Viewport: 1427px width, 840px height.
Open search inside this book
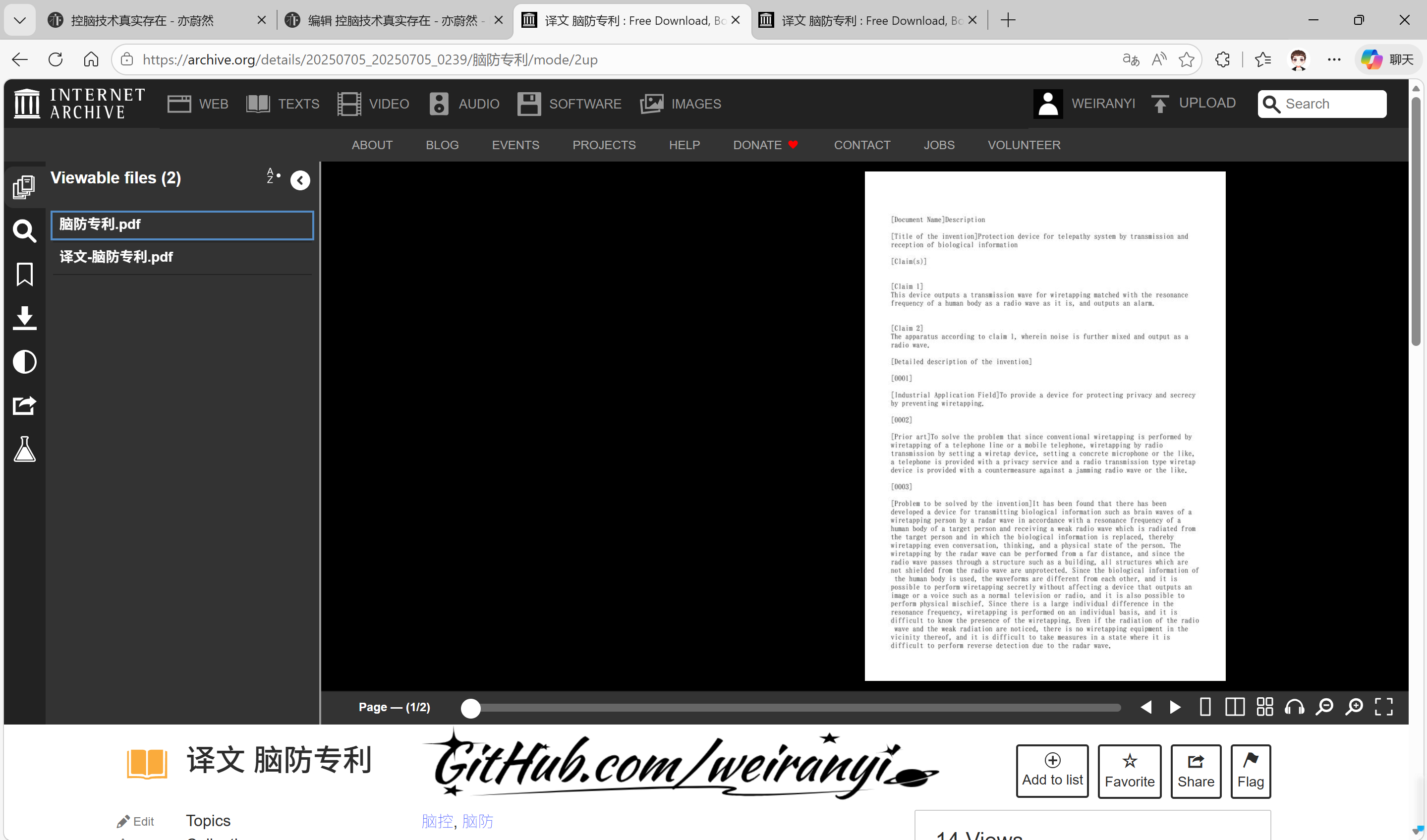pyautogui.click(x=24, y=231)
